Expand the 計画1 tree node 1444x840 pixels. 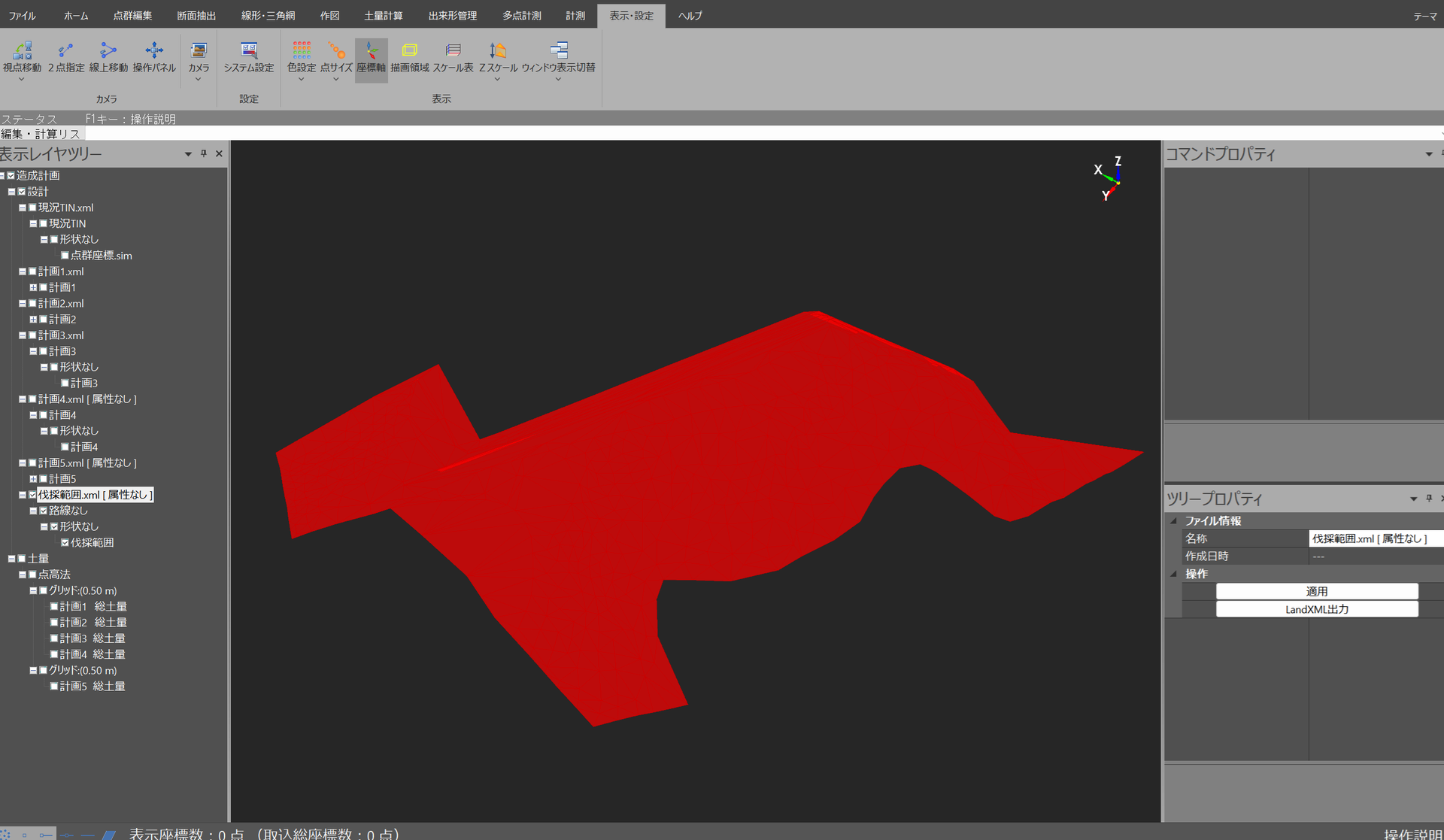coord(33,288)
